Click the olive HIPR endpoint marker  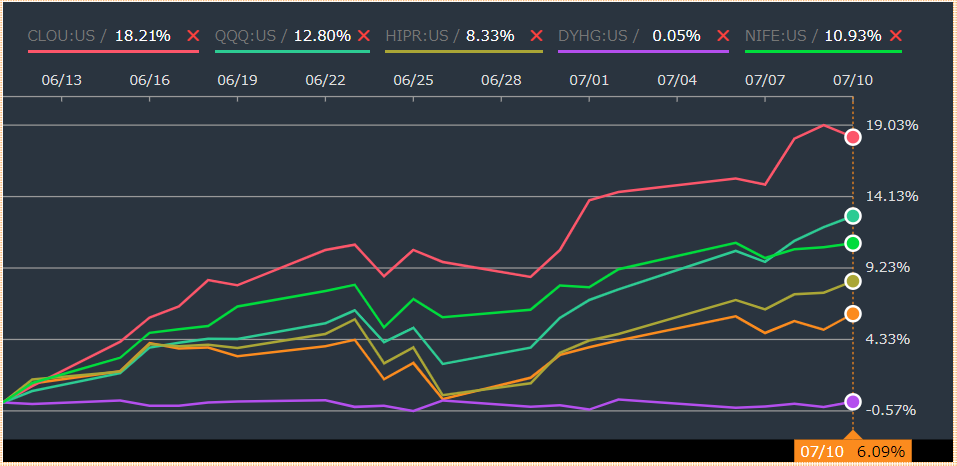click(853, 281)
